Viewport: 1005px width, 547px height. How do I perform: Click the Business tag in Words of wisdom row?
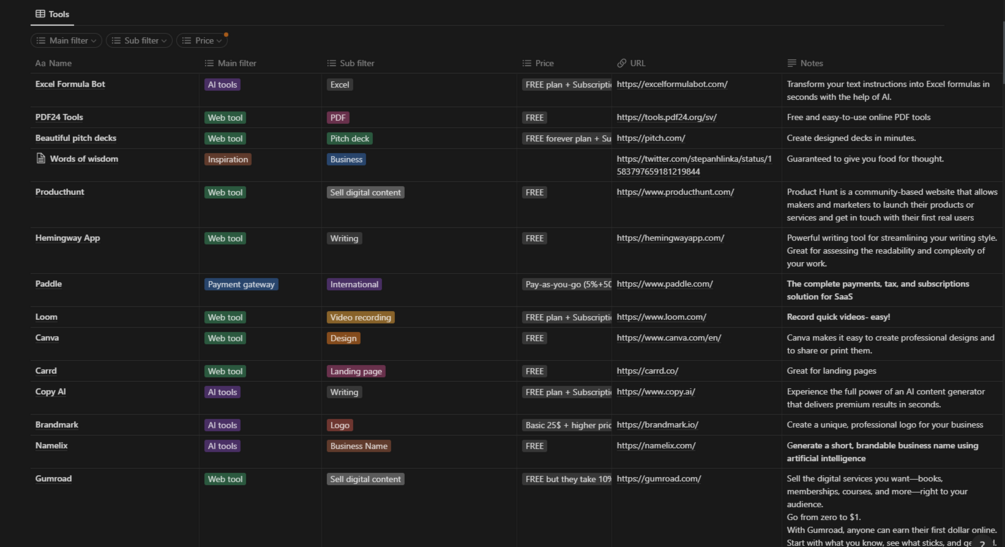tap(346, 159)
